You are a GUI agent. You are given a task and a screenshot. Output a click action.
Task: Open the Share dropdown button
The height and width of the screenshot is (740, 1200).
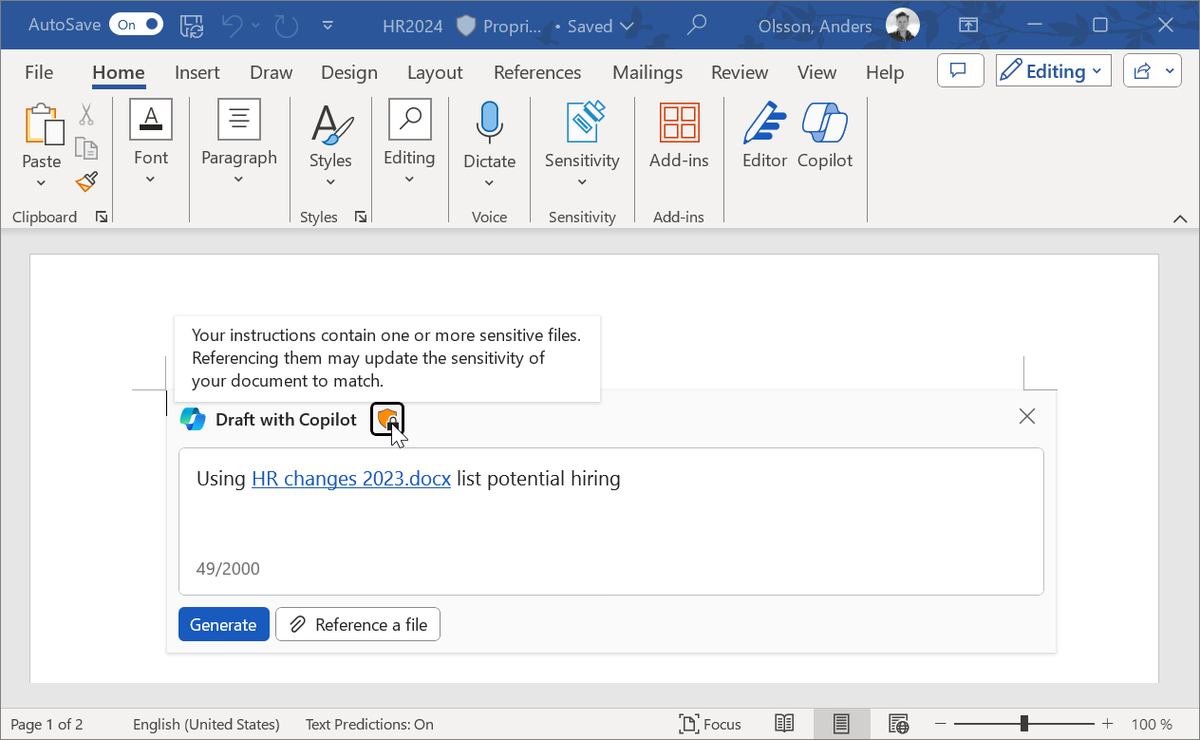[x=1150, y=71]
